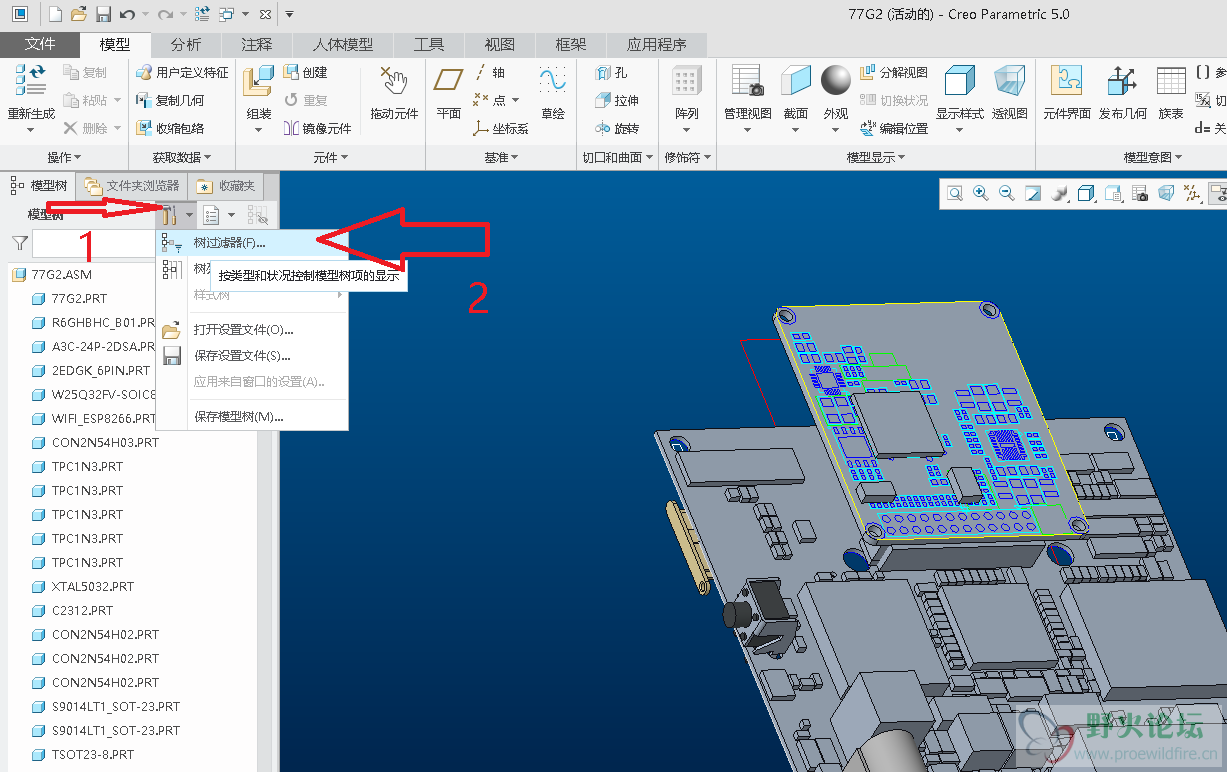
Task: Click the 孔 (Hole) tool
Action: (x=611, y=72)
